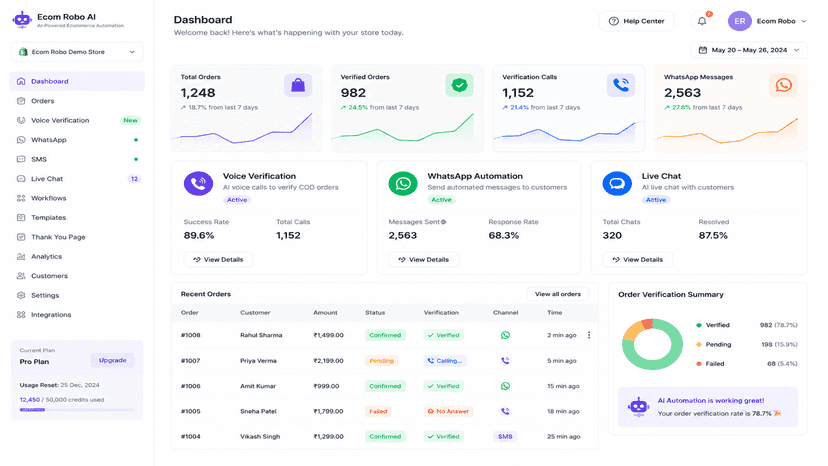Click the Help Center button
This screenshot has height=466, width=828.
click(636, 21)
